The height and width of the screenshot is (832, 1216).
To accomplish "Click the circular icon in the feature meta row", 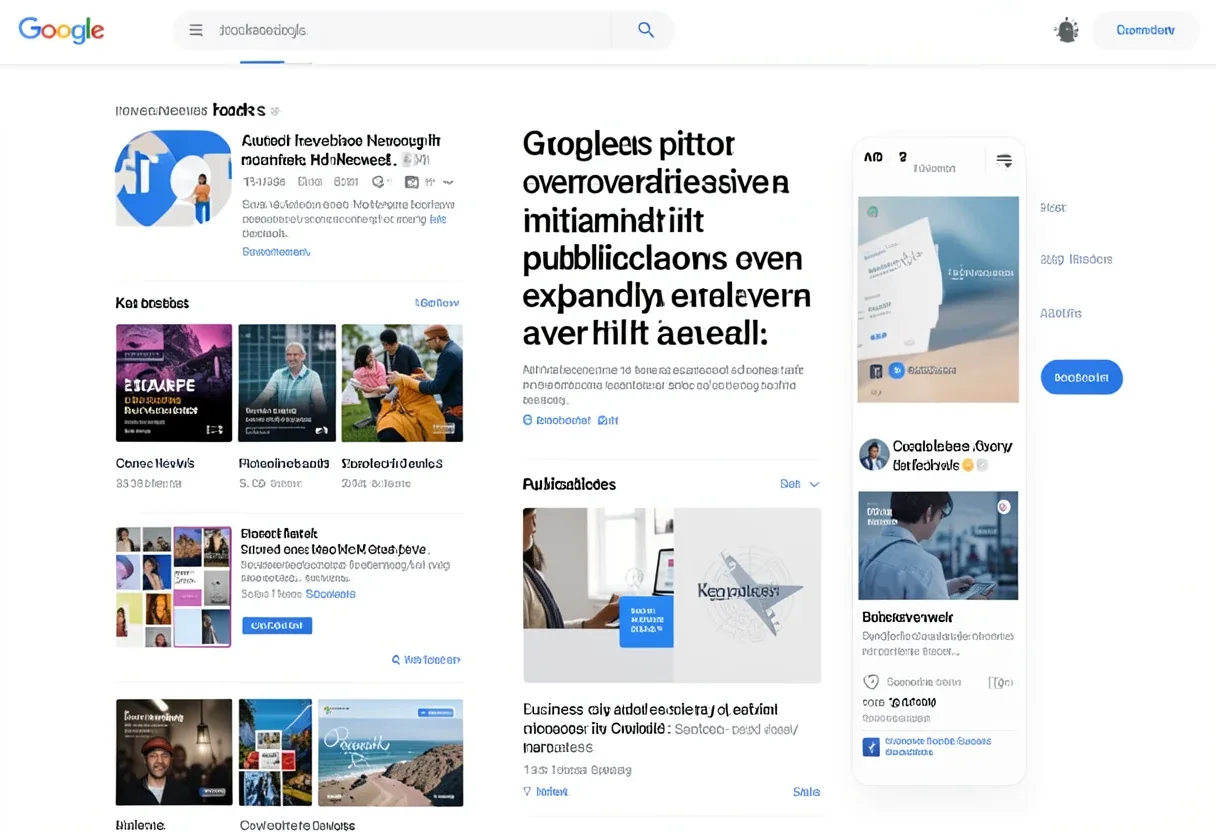I will pos(378,182).
